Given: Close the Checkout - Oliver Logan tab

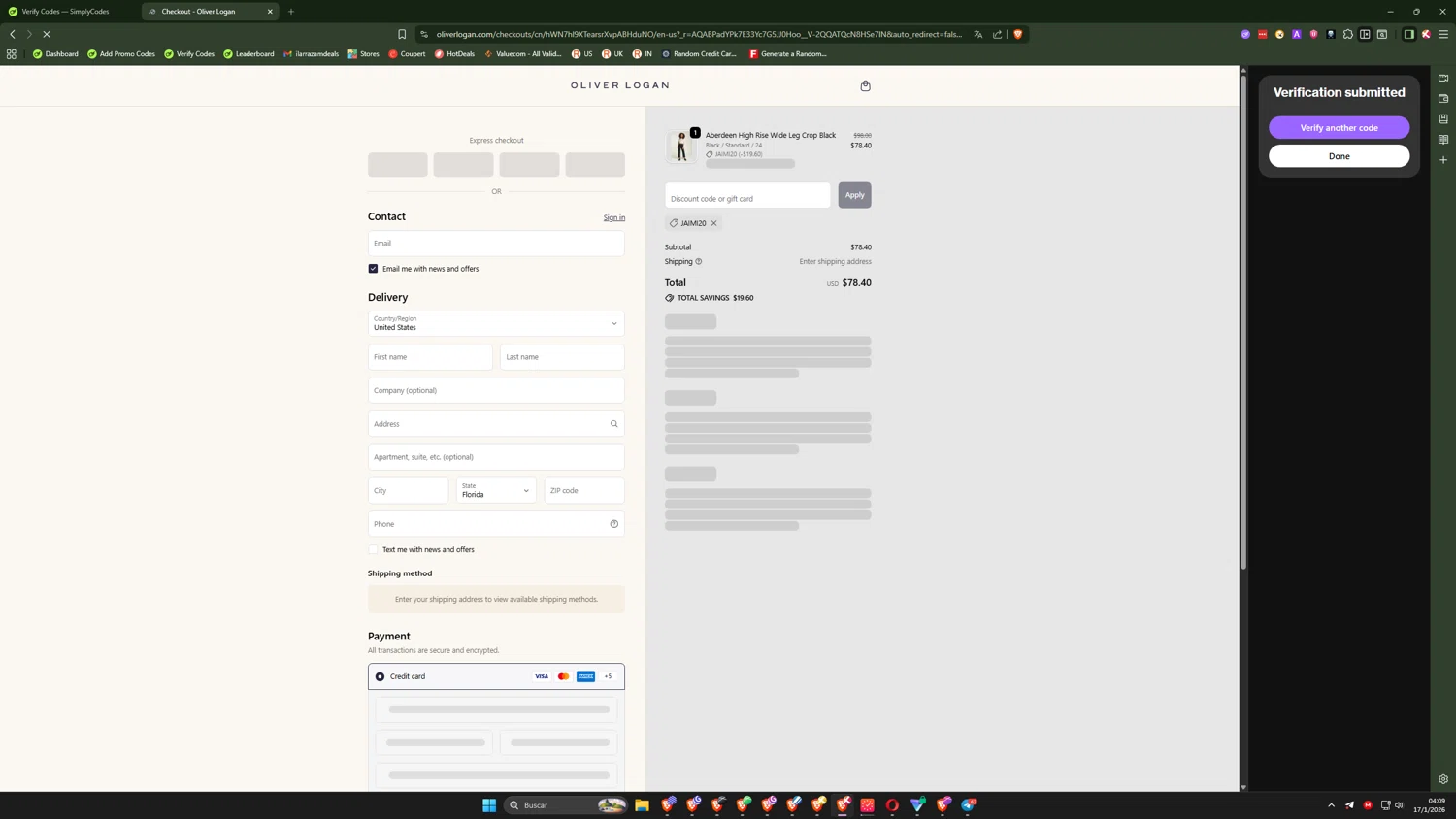Looking at the screenshot, I should coord(270,12).
